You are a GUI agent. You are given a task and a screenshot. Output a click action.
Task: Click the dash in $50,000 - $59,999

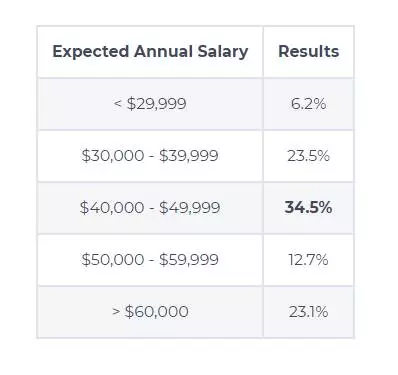[x=151, y=260]
